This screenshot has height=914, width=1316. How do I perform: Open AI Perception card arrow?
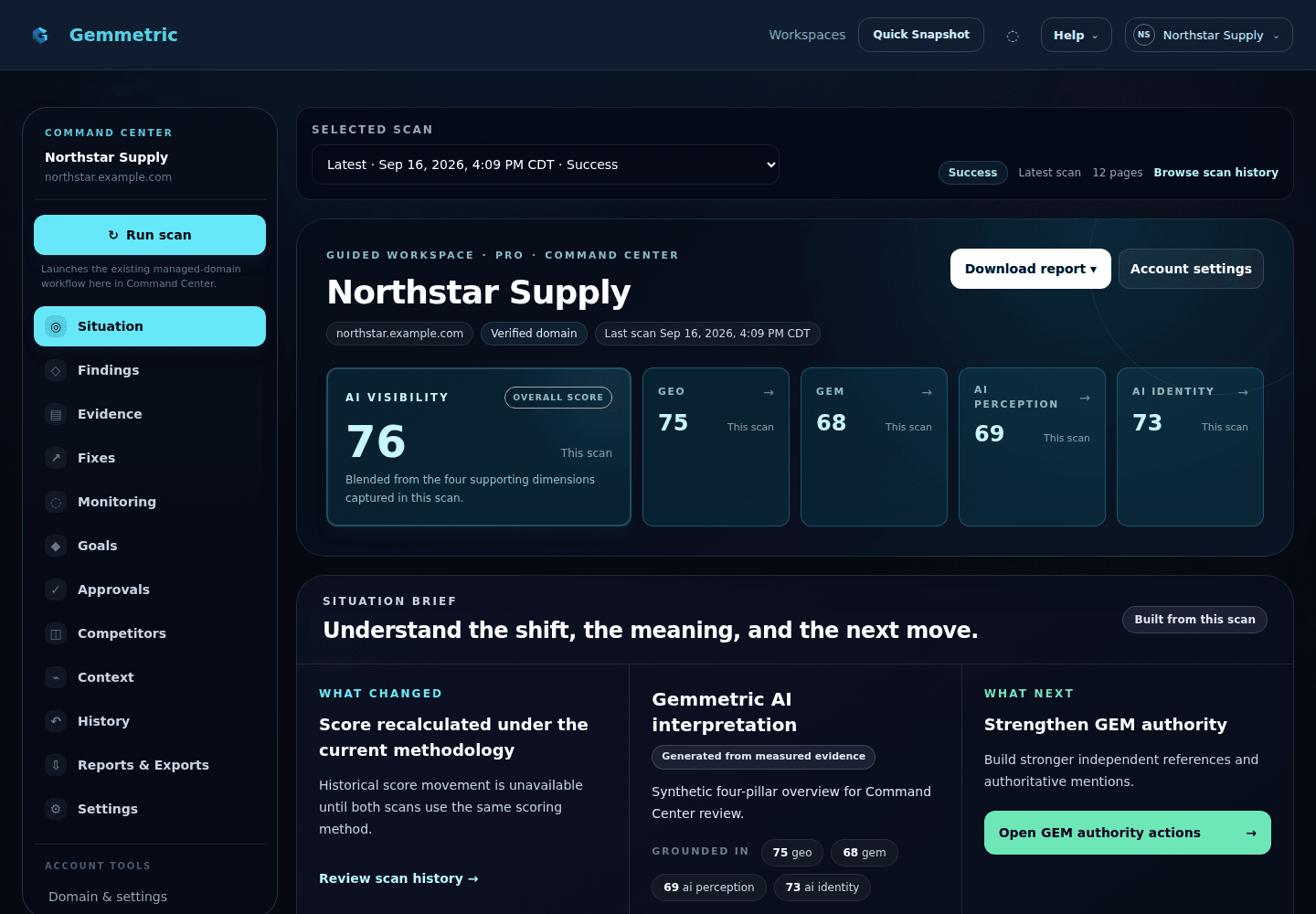(1085, 398)
